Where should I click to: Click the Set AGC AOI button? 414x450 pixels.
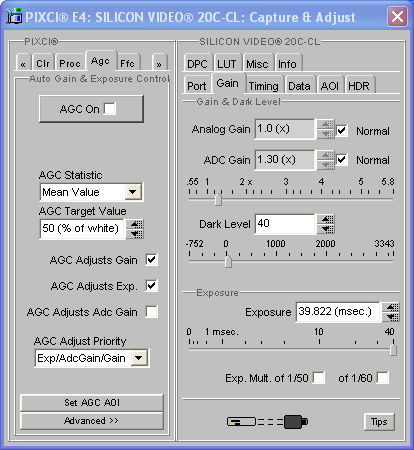[92, 403]
